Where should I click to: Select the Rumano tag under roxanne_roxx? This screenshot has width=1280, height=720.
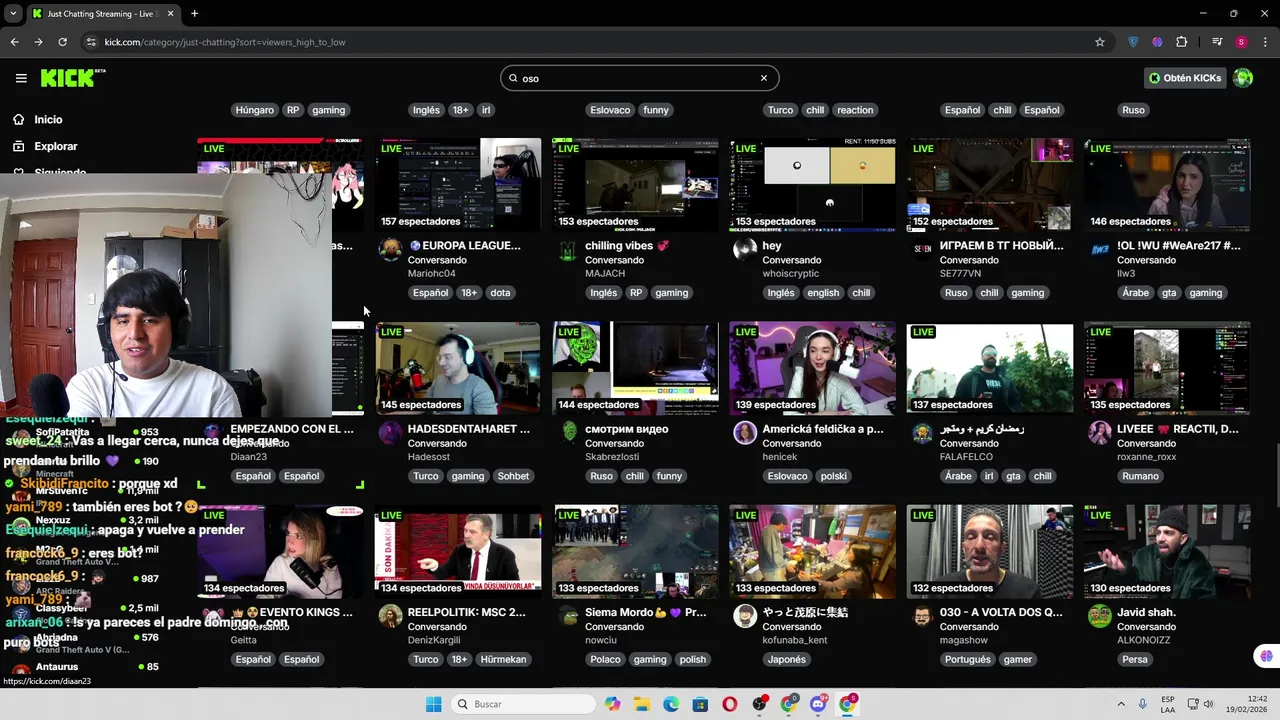(1140, 476)
